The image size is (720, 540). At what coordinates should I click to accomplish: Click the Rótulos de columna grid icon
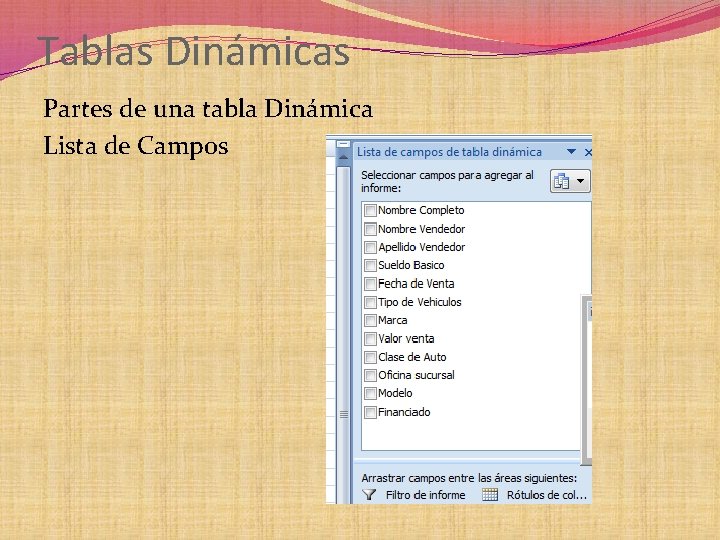(x=490, y=495)
